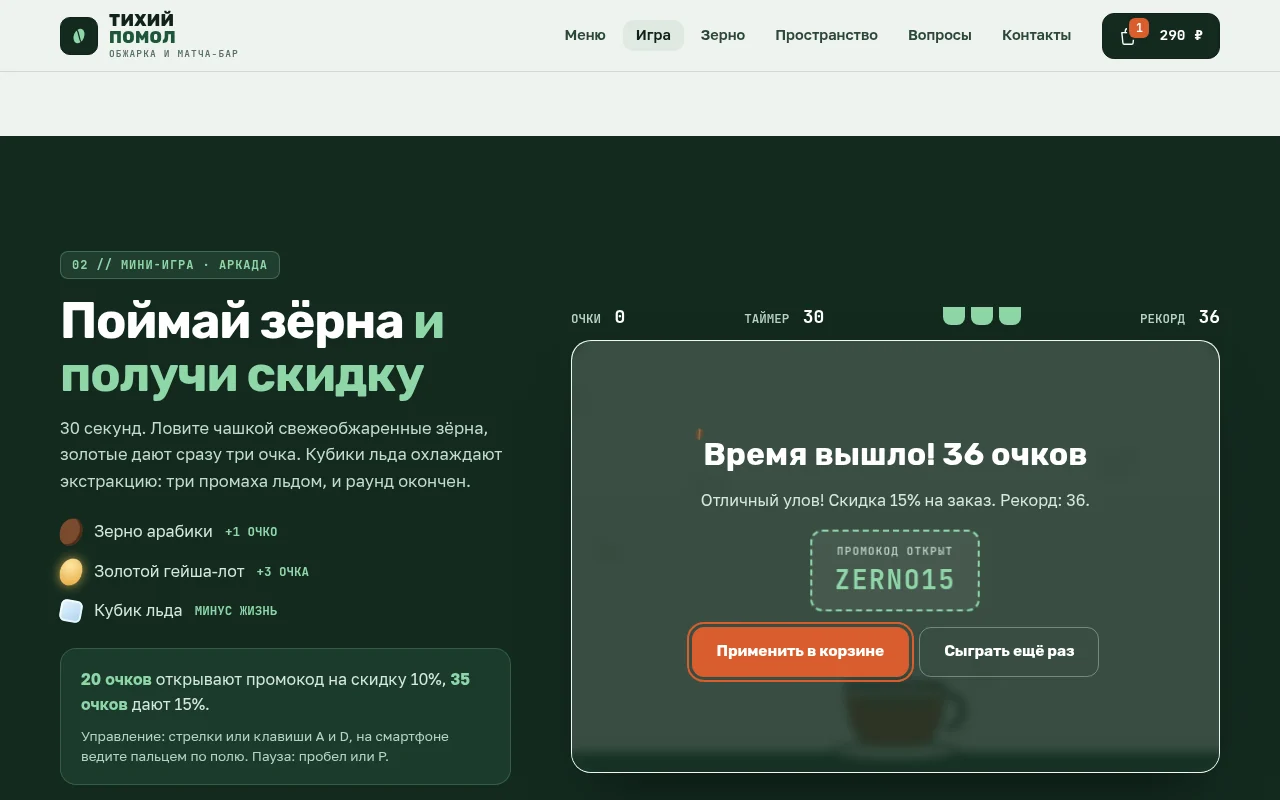Image resolution: width=1280 pixels, height=800 pixels.
Task: Click Сыграть ещё раз button
Action: 1009,652
